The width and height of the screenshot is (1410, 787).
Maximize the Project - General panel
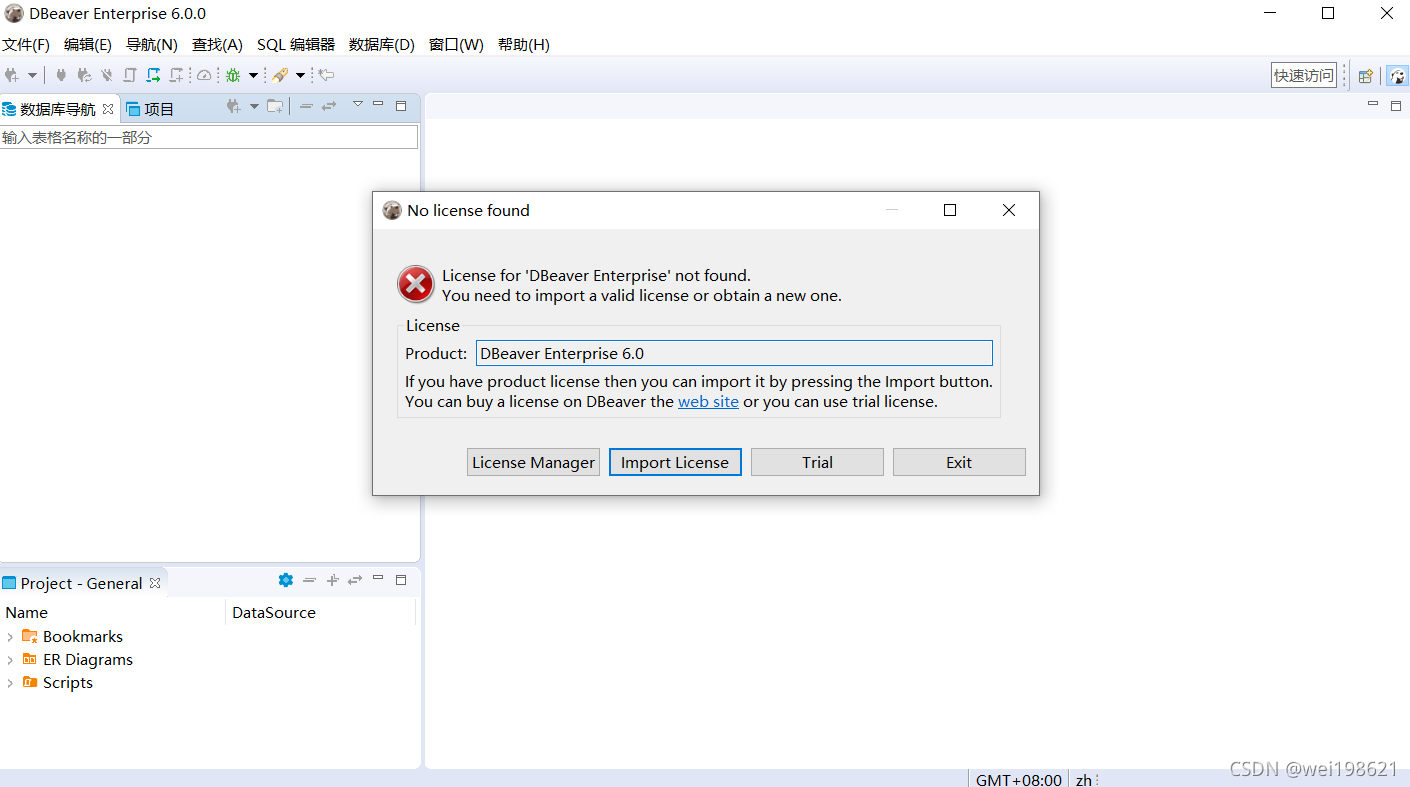(401, 579)
